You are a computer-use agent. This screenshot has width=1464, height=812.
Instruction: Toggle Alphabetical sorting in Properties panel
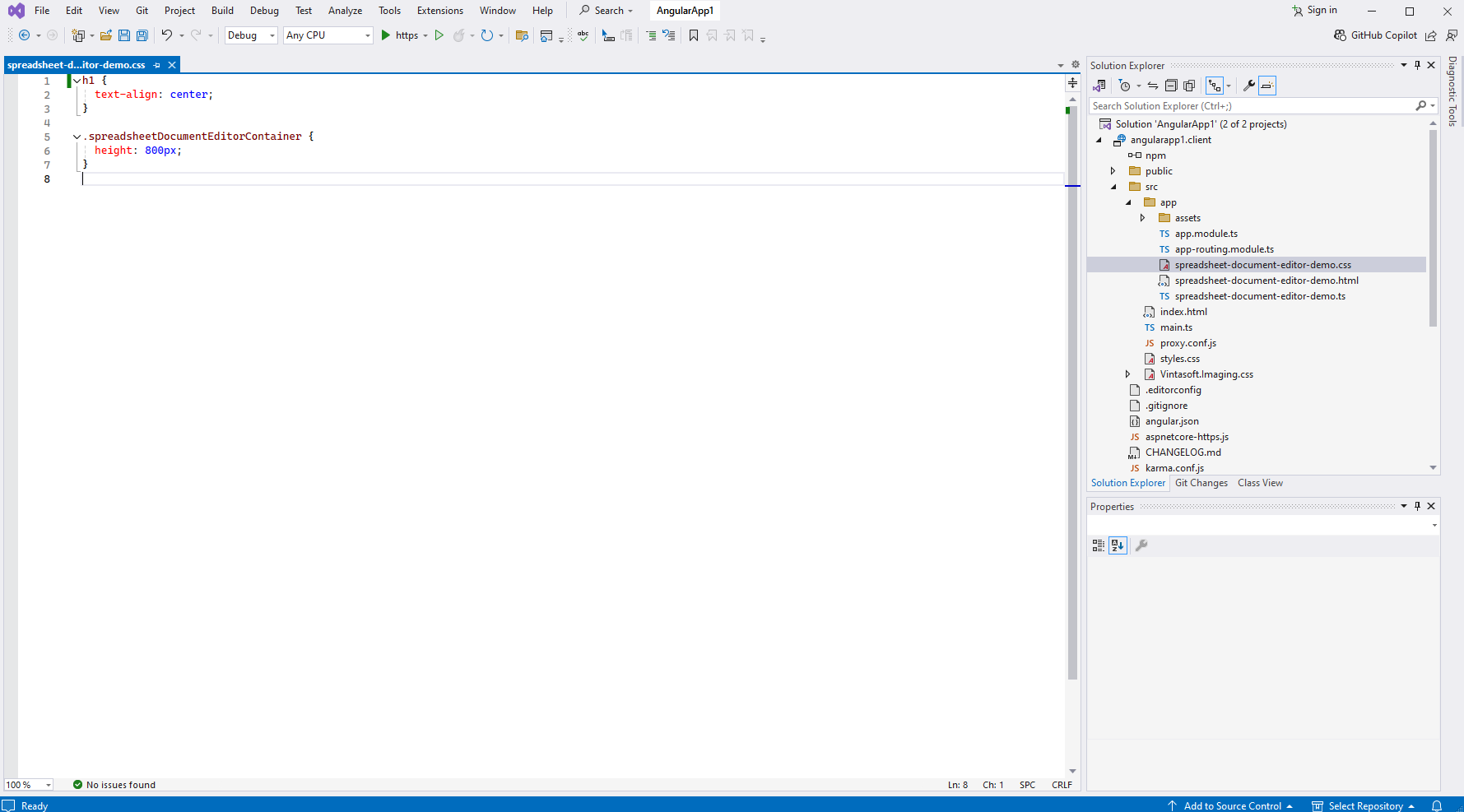pos(1118,545)
